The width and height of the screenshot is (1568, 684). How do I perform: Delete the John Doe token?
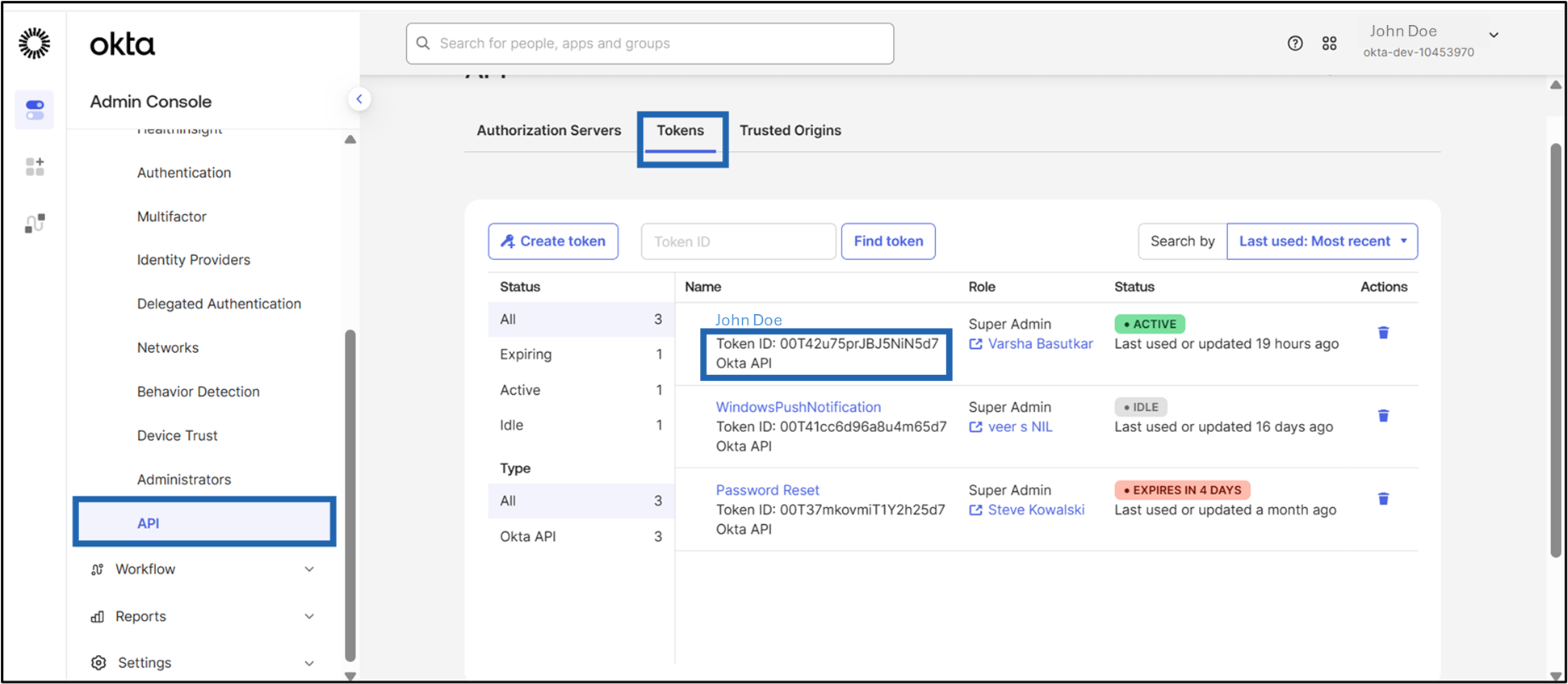click(x=1383, y=333)
